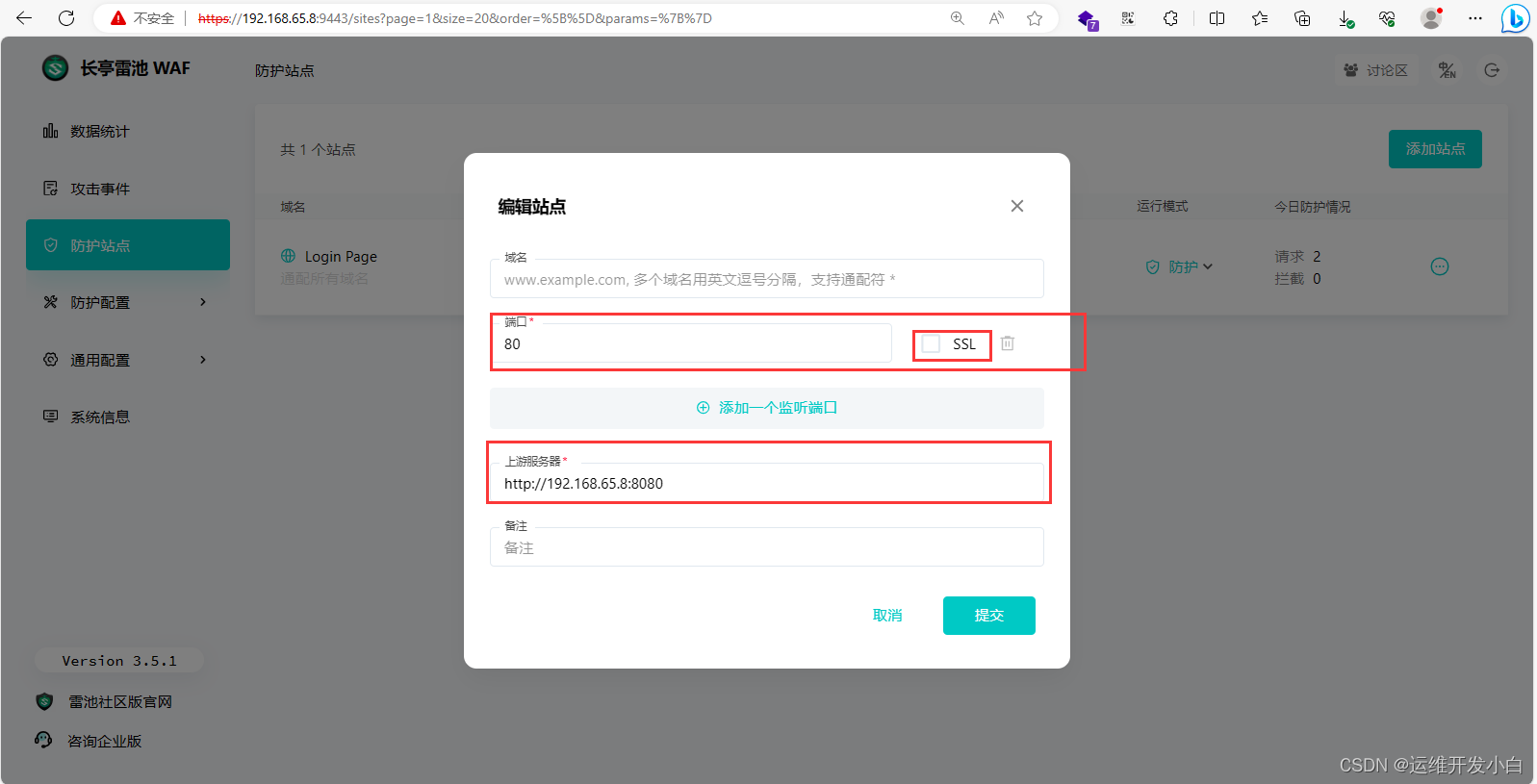Image resolution: width=1537 pixels, height=784 pixels.
Task: Open 咨询企业版 link
Action: 89,741
